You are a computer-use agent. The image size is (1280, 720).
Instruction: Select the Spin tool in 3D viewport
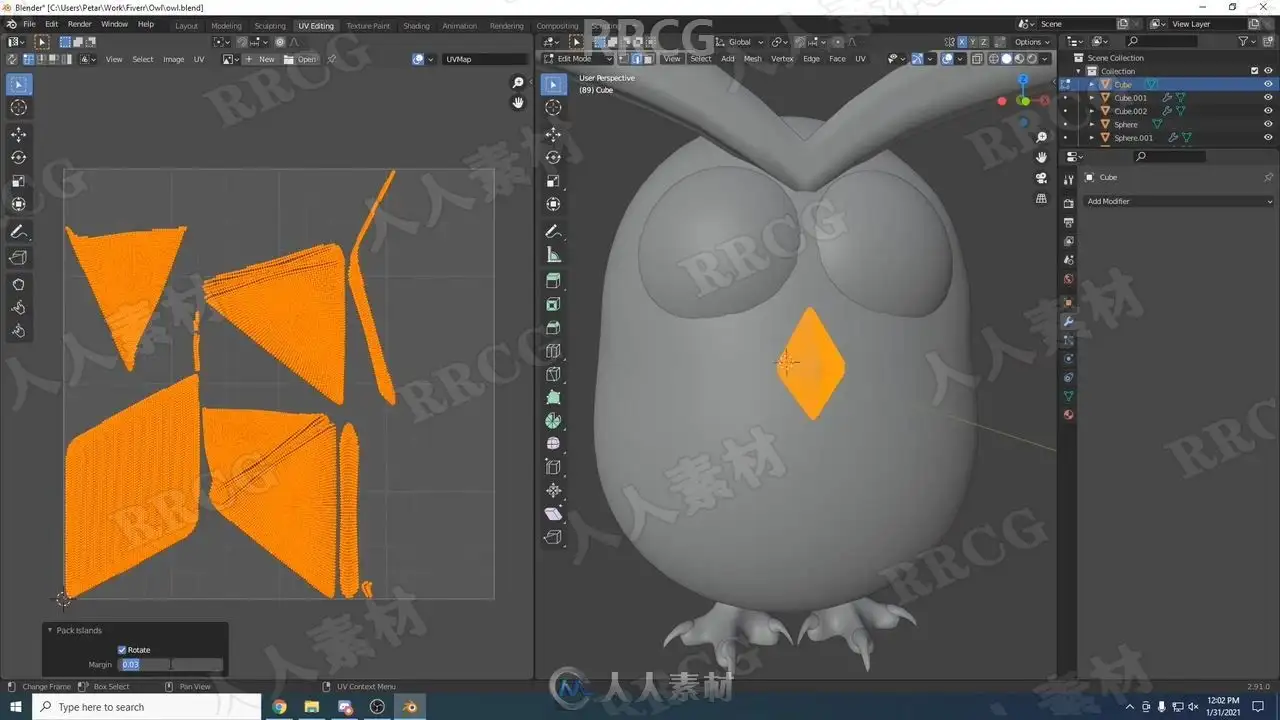click(554, 421)
